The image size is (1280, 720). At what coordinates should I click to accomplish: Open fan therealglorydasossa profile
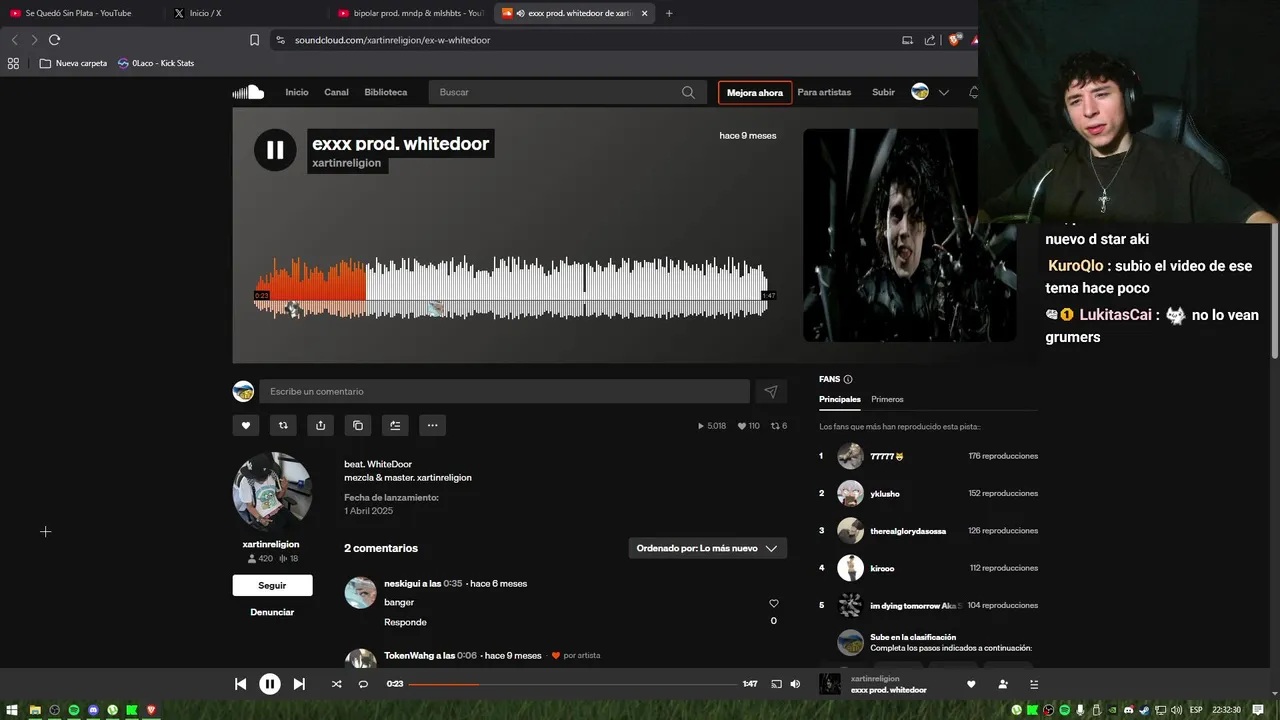[x=908, y=531]
